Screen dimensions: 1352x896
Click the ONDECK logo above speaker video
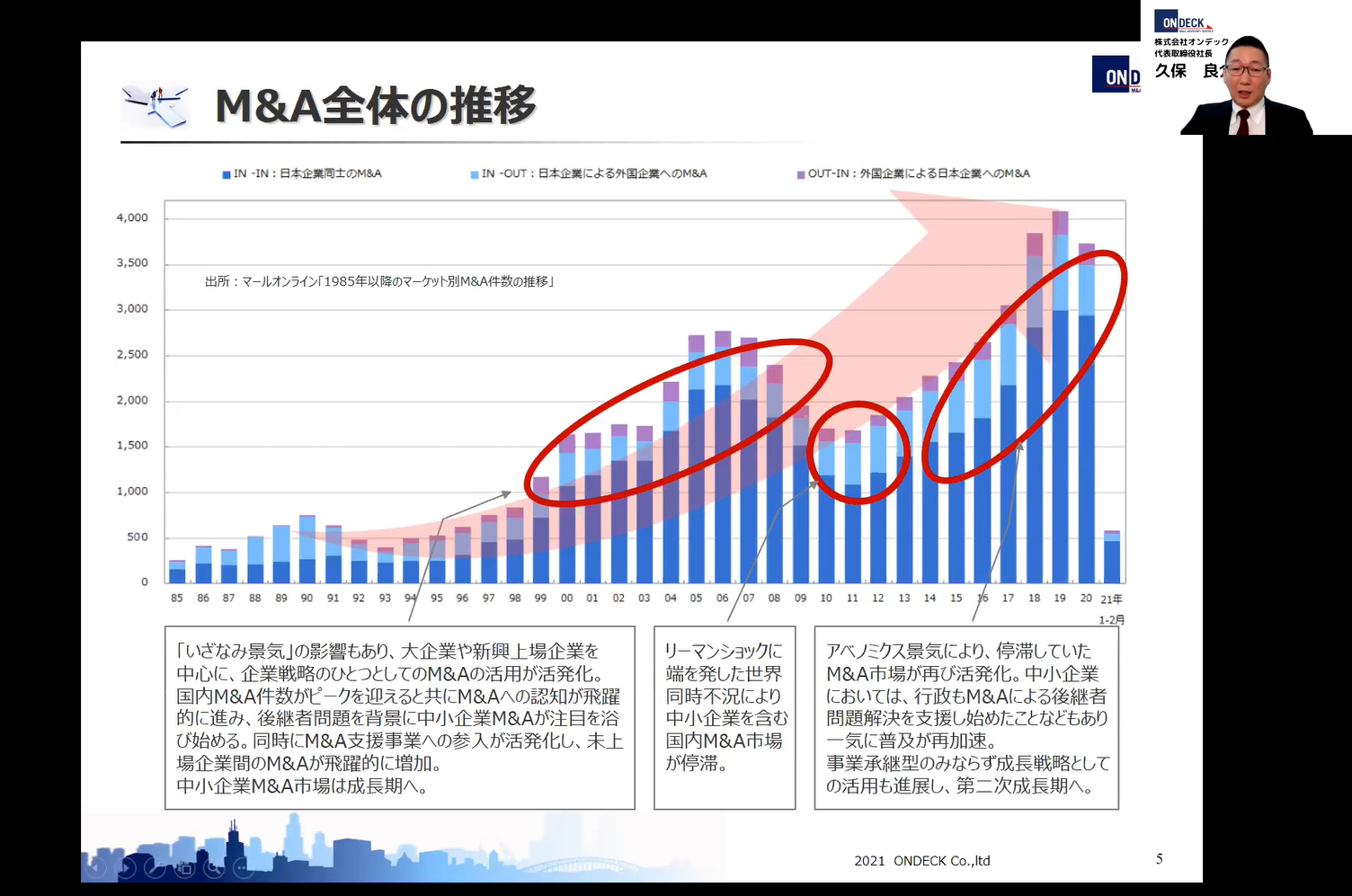(1183, 22)
